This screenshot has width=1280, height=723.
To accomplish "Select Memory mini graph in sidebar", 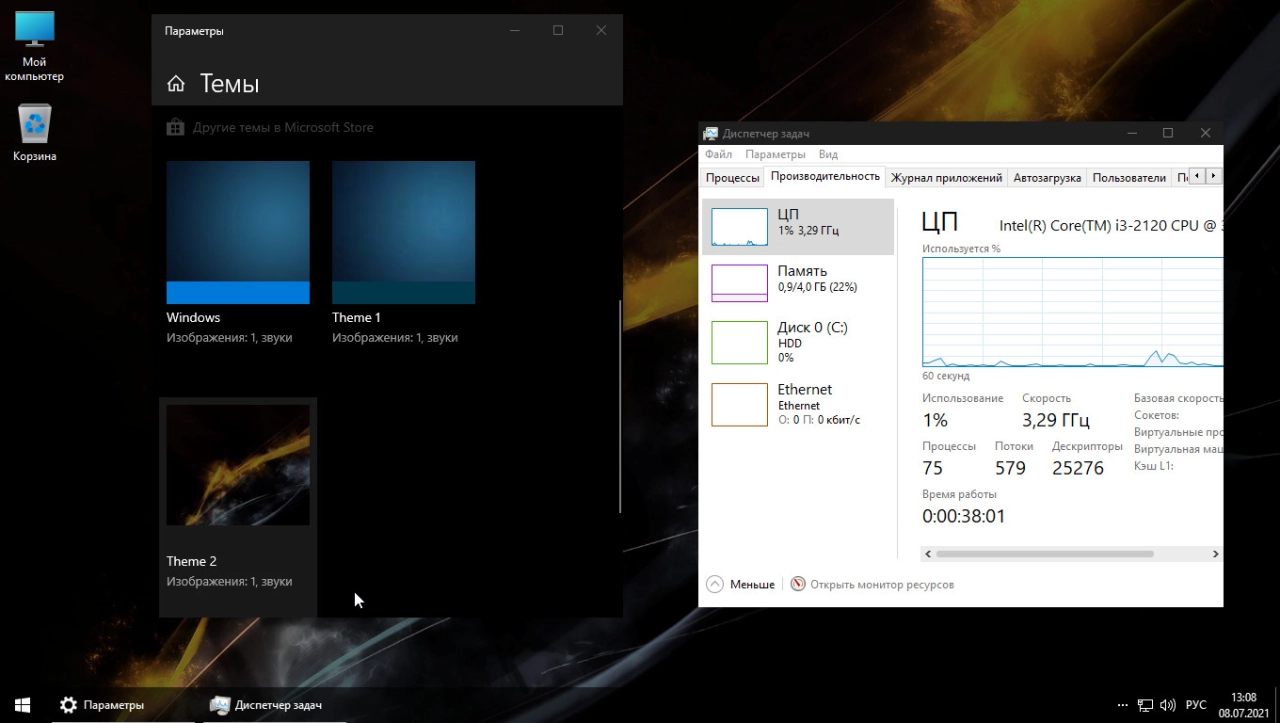I will [x=739, y=283].
